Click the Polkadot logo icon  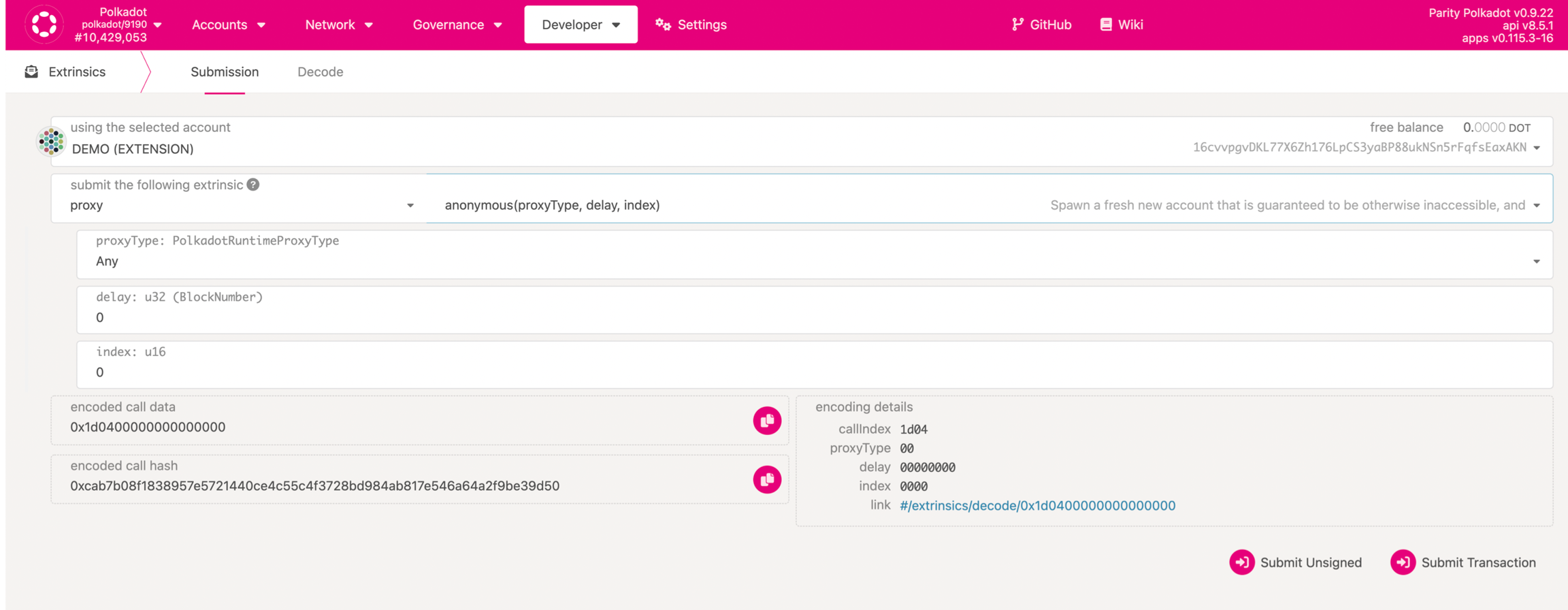pos(44,25)
